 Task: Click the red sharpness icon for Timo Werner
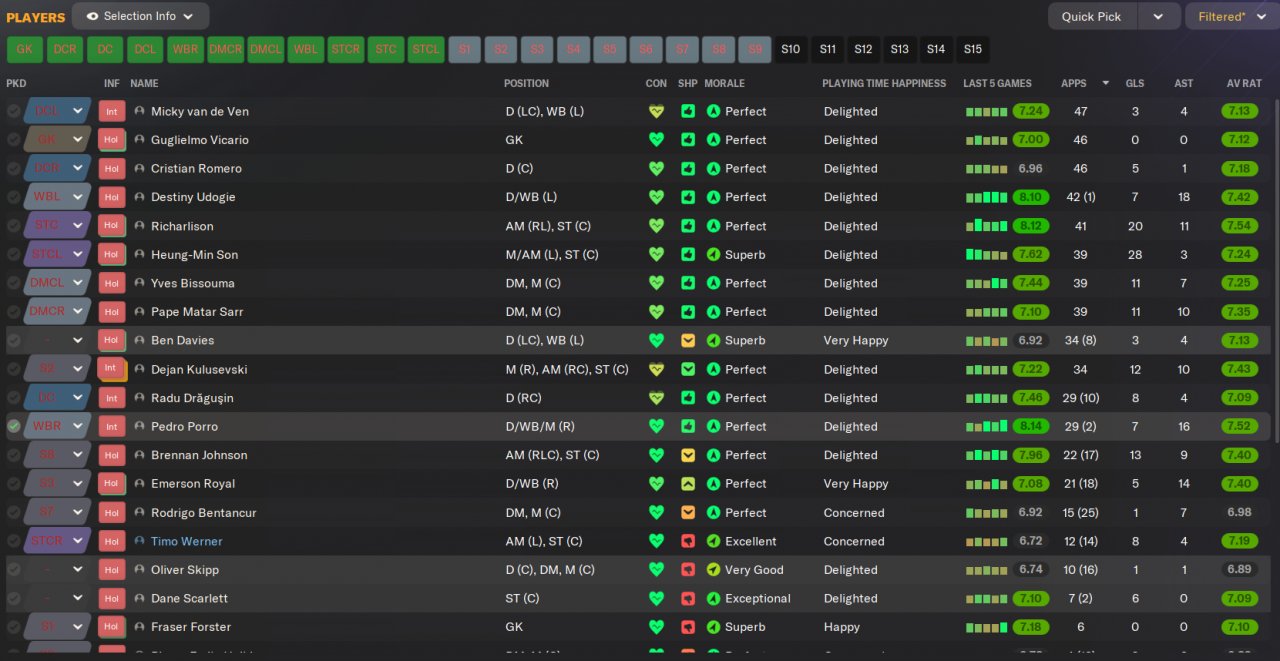point(688,541)
